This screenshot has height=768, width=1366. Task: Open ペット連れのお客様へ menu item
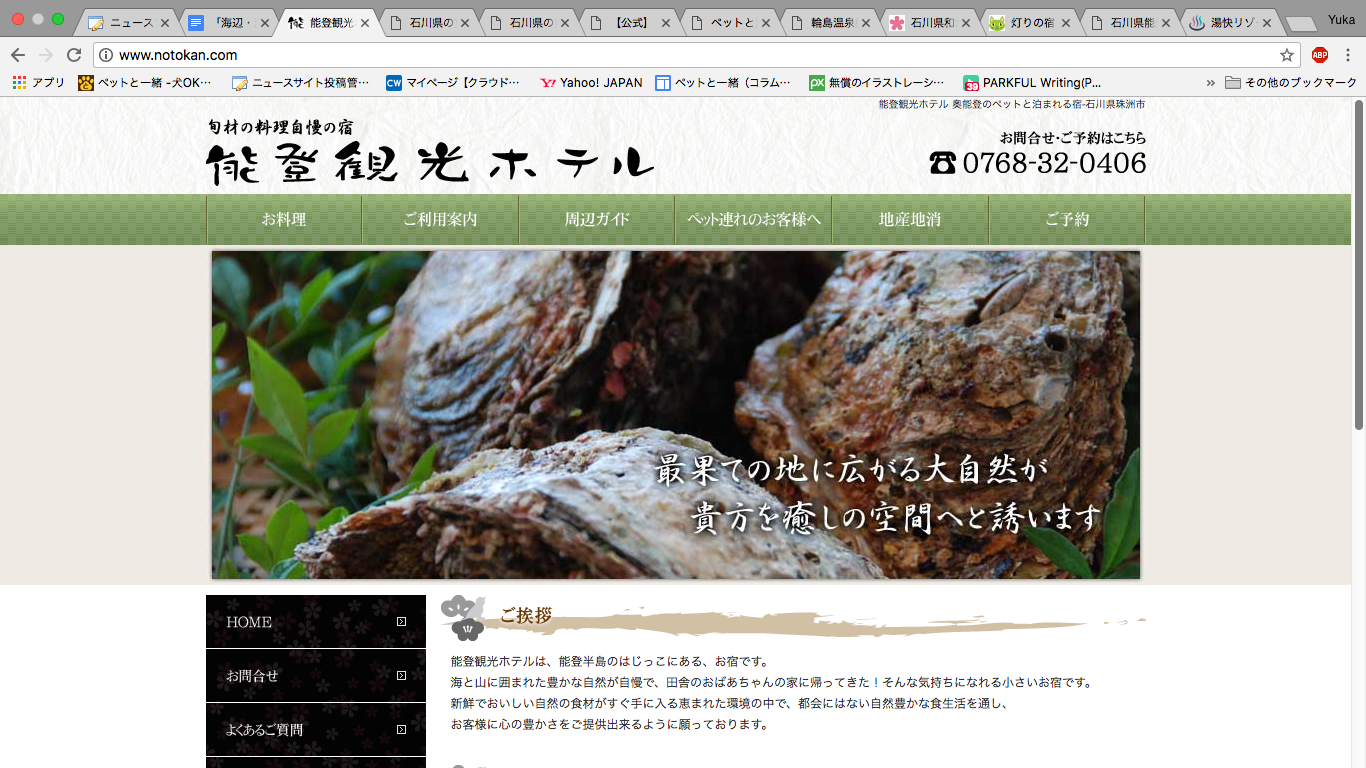(753, 219)
